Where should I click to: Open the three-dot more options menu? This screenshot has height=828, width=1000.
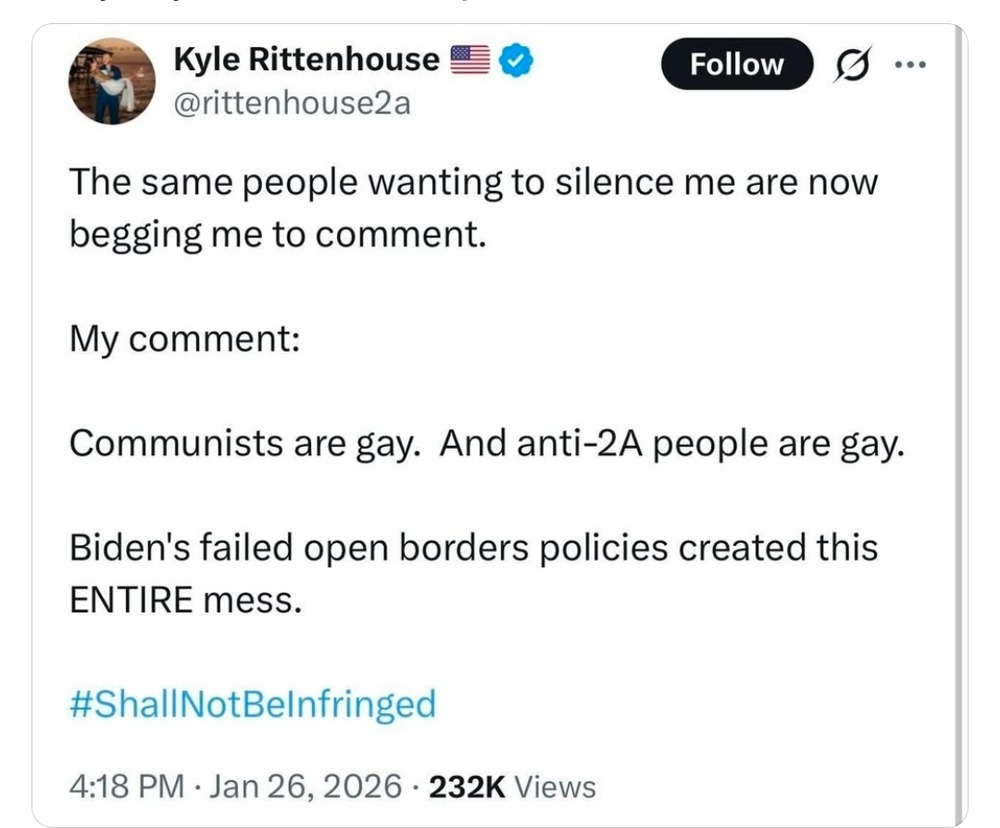(x=911, y=65)
